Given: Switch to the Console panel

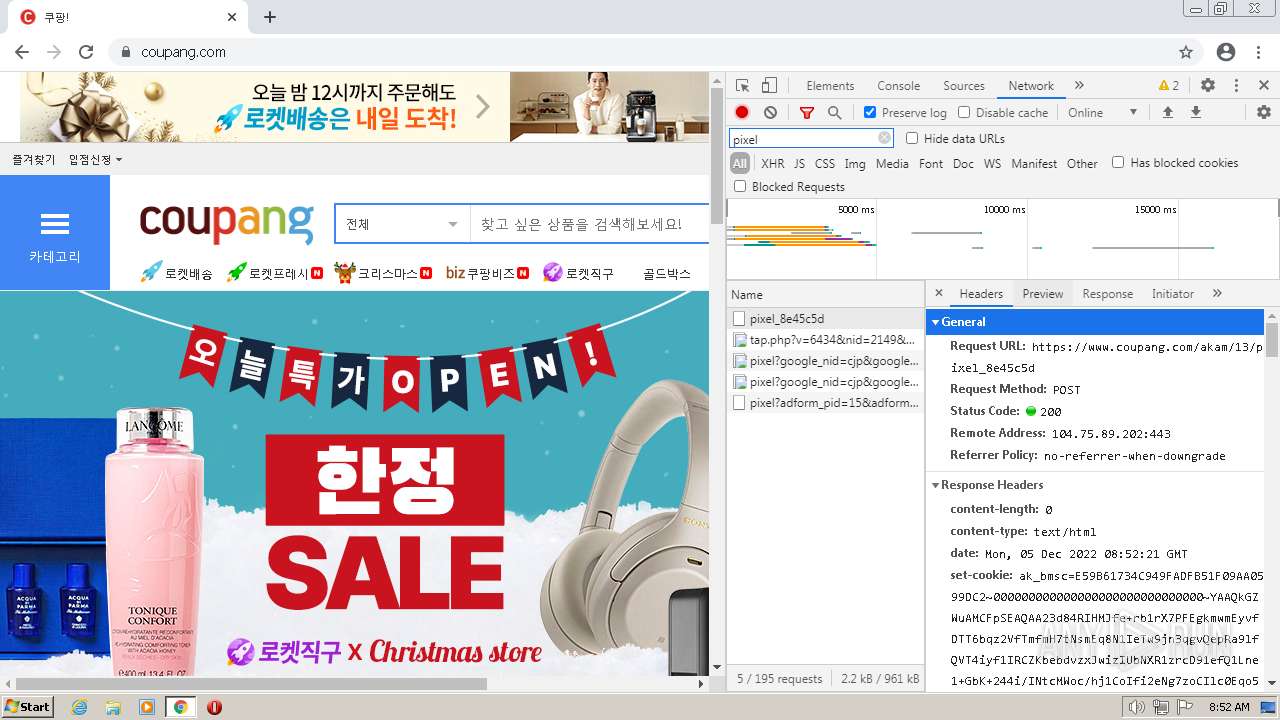Looking at the screenshot, I should 898,86.
